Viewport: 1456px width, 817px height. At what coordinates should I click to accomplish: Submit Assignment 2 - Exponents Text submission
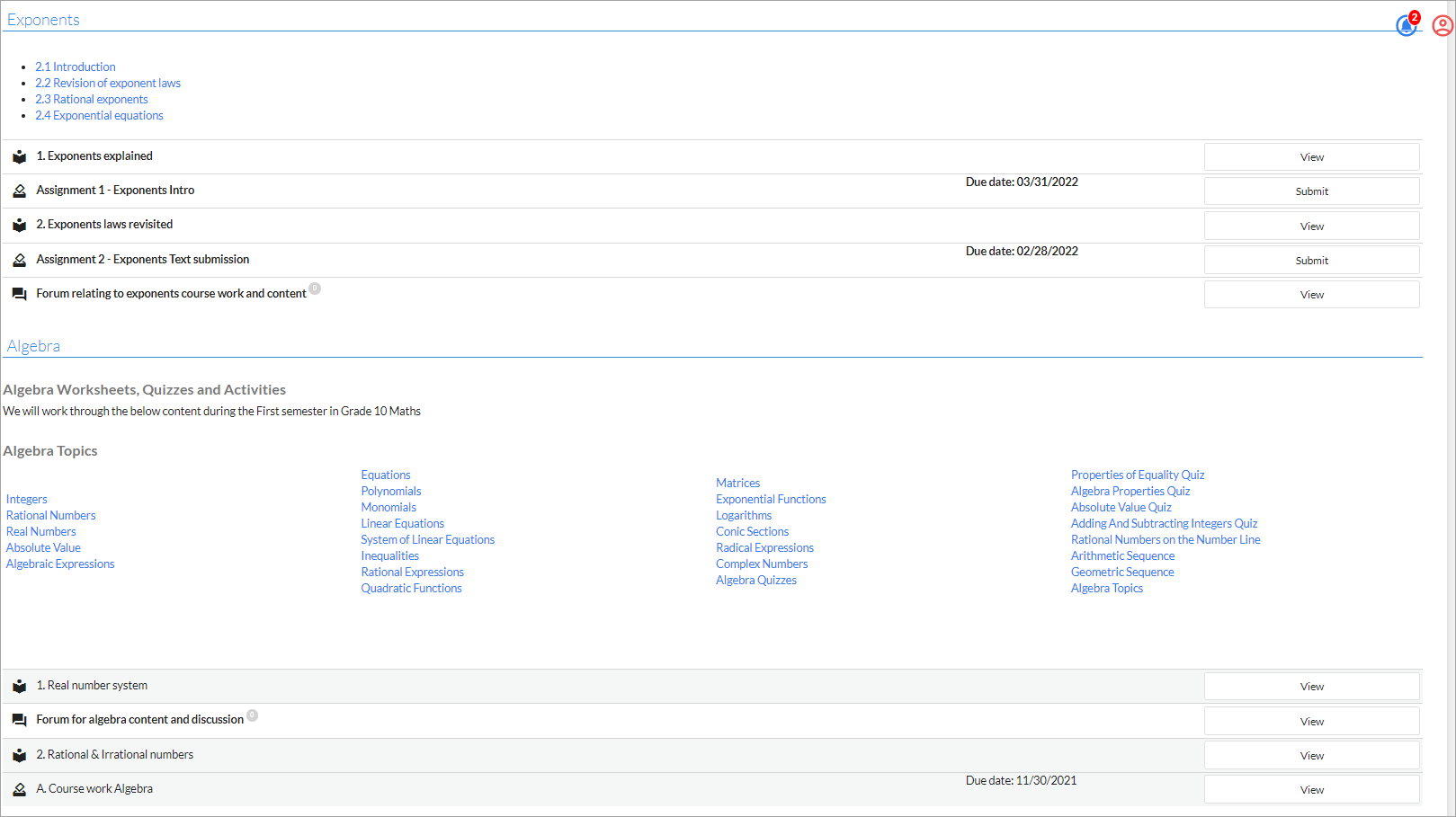(x=1311, y=261)
